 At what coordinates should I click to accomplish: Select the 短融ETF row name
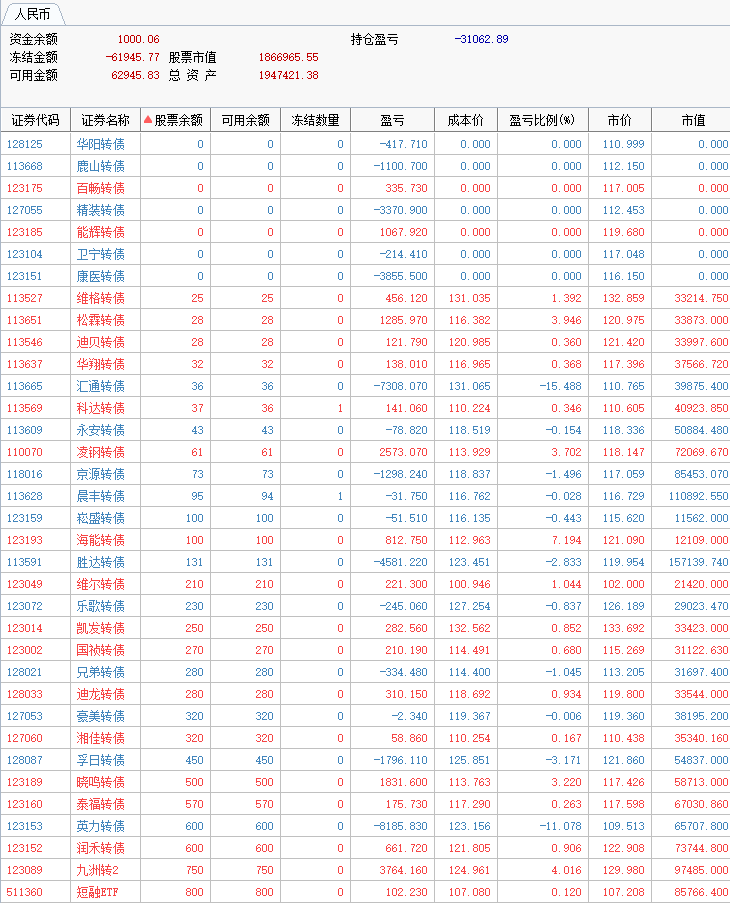click(97, 892)
